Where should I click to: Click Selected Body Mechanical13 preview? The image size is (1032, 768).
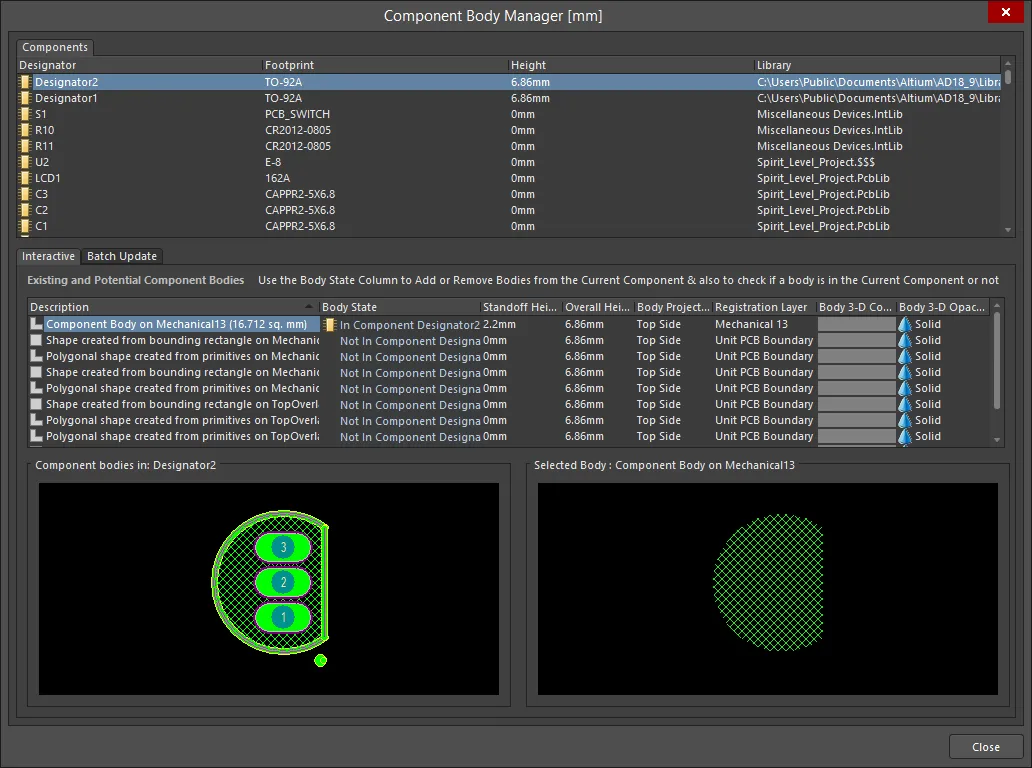767,589
